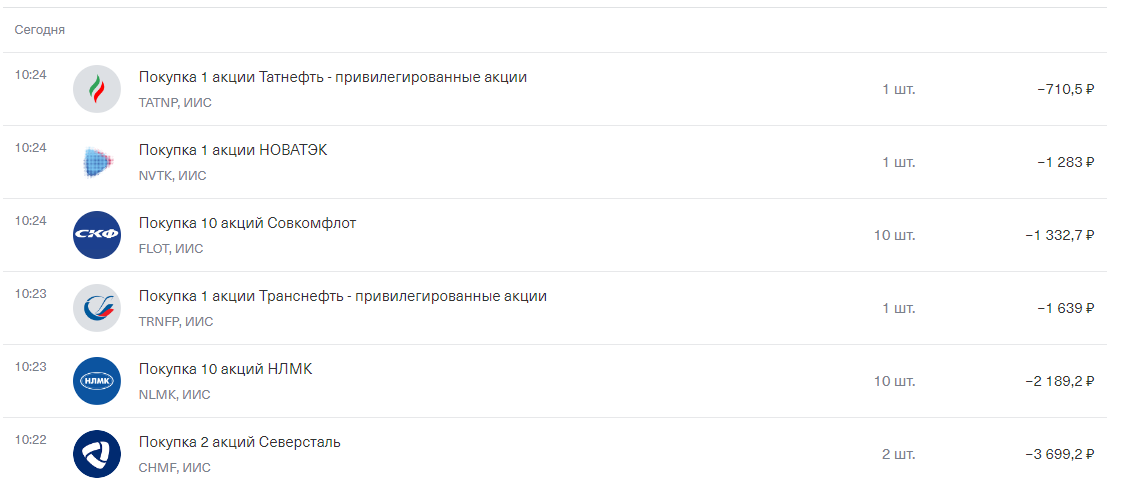Image resolution: width=1130 pixels, height=498 pixels.
Task: Click the −710,5 ₽ amount
Action: coord(1066,89)
